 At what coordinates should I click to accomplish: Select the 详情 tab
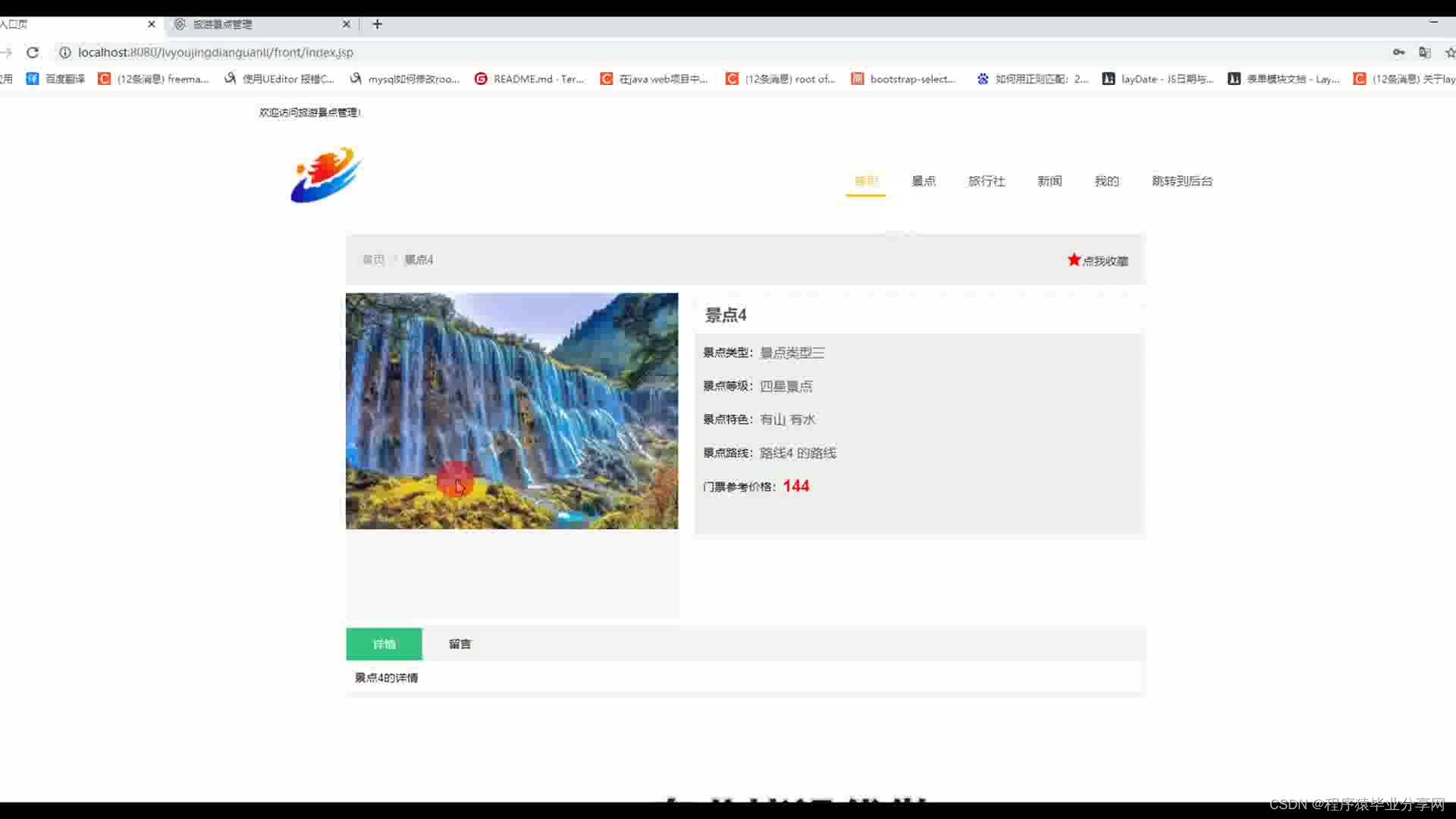pyautogui.click(x=384, y=644)
